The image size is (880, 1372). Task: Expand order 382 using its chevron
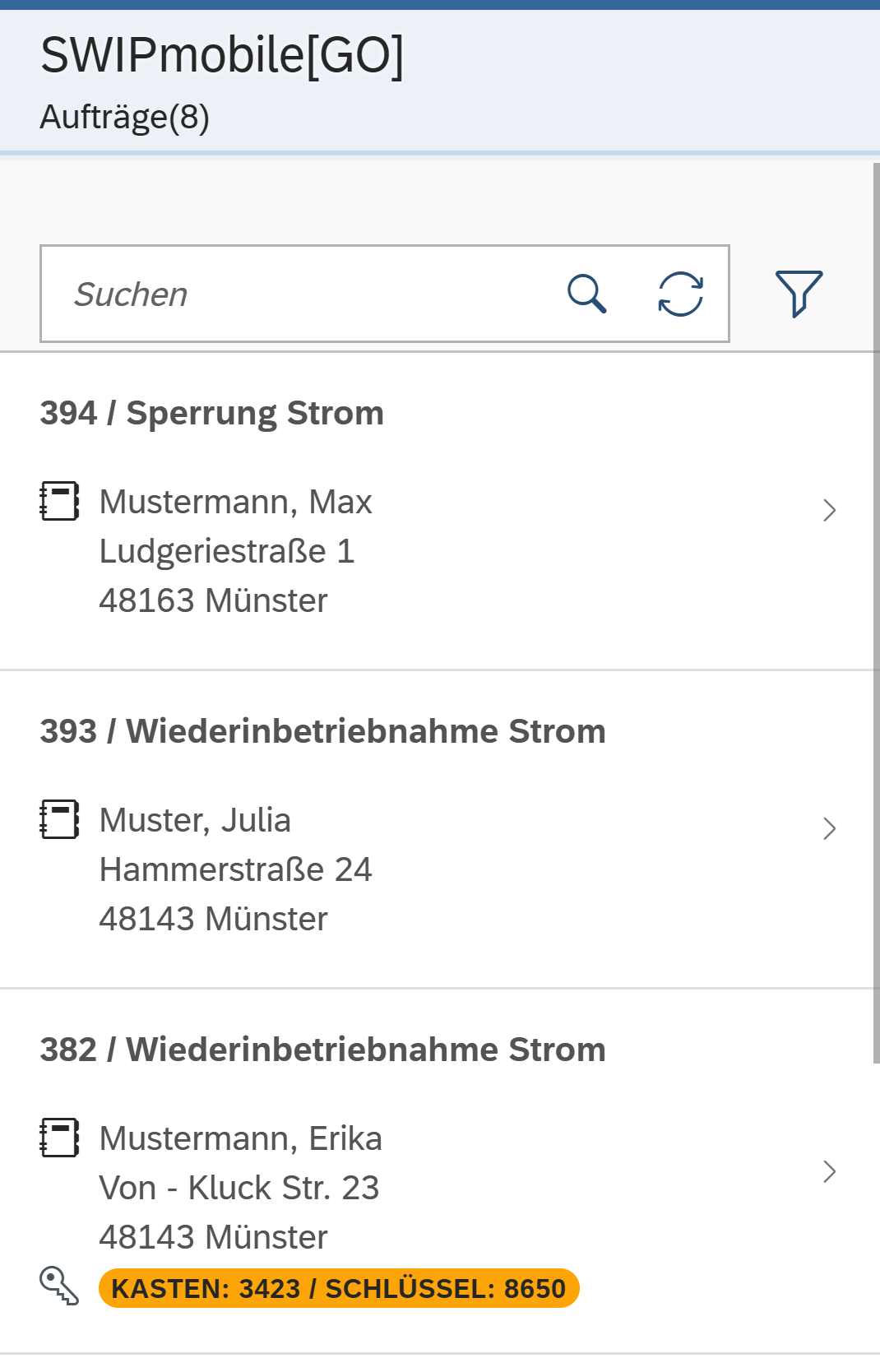point(829,1171)
